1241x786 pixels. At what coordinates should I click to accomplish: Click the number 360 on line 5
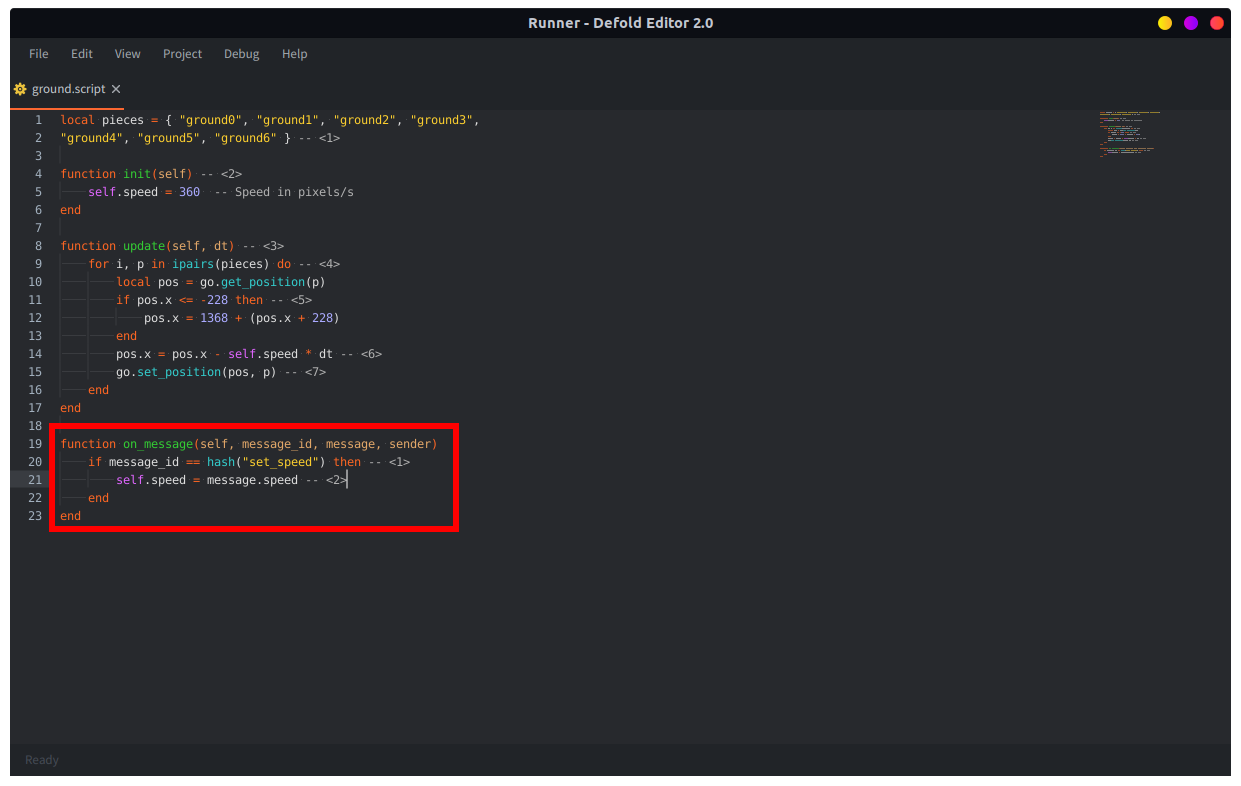coord(189,192)
